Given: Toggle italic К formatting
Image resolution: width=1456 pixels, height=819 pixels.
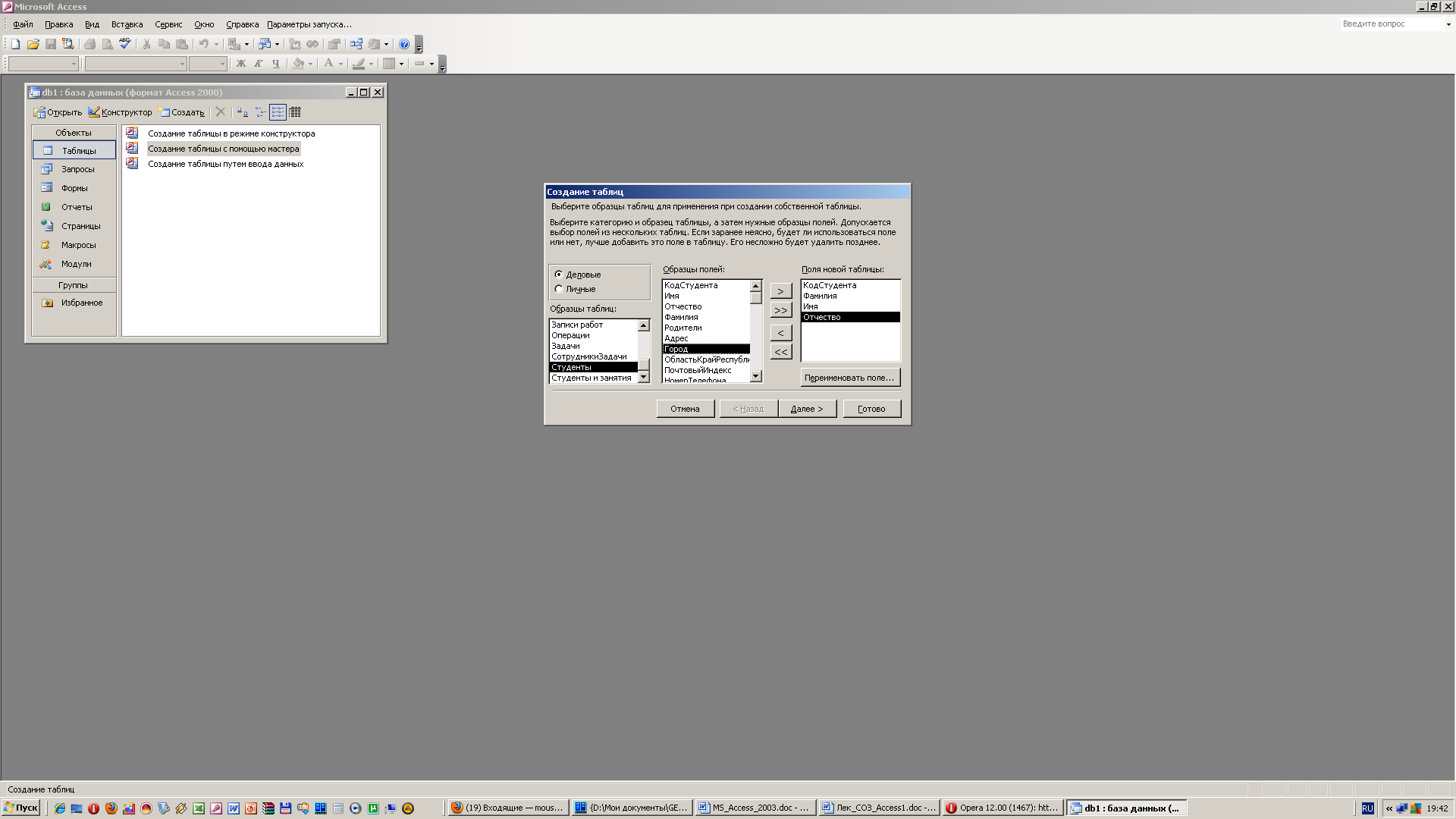Looking at the screenshot, I should pos(259,64).
